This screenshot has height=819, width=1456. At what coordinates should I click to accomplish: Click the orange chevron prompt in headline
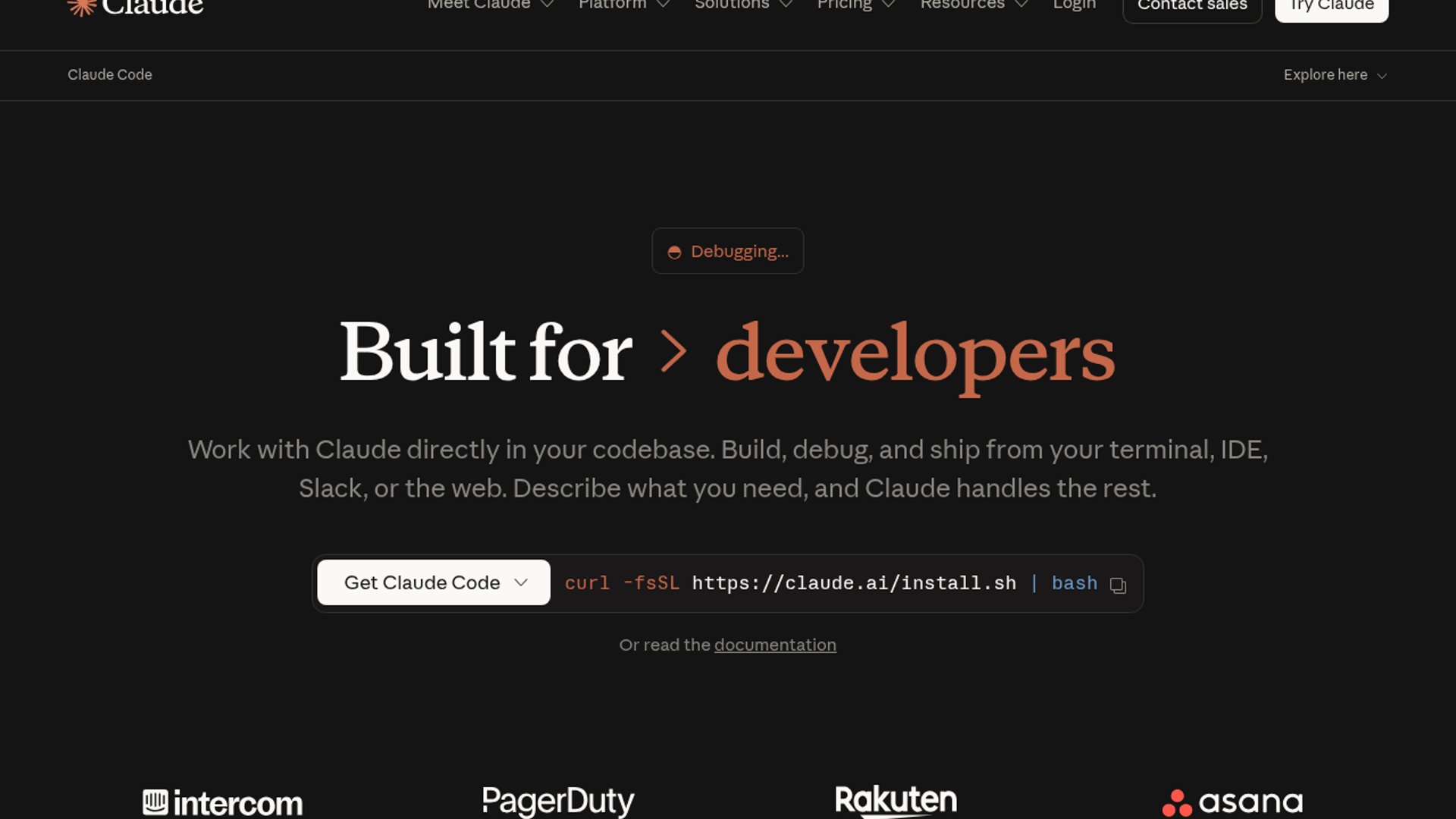(673, 351)
